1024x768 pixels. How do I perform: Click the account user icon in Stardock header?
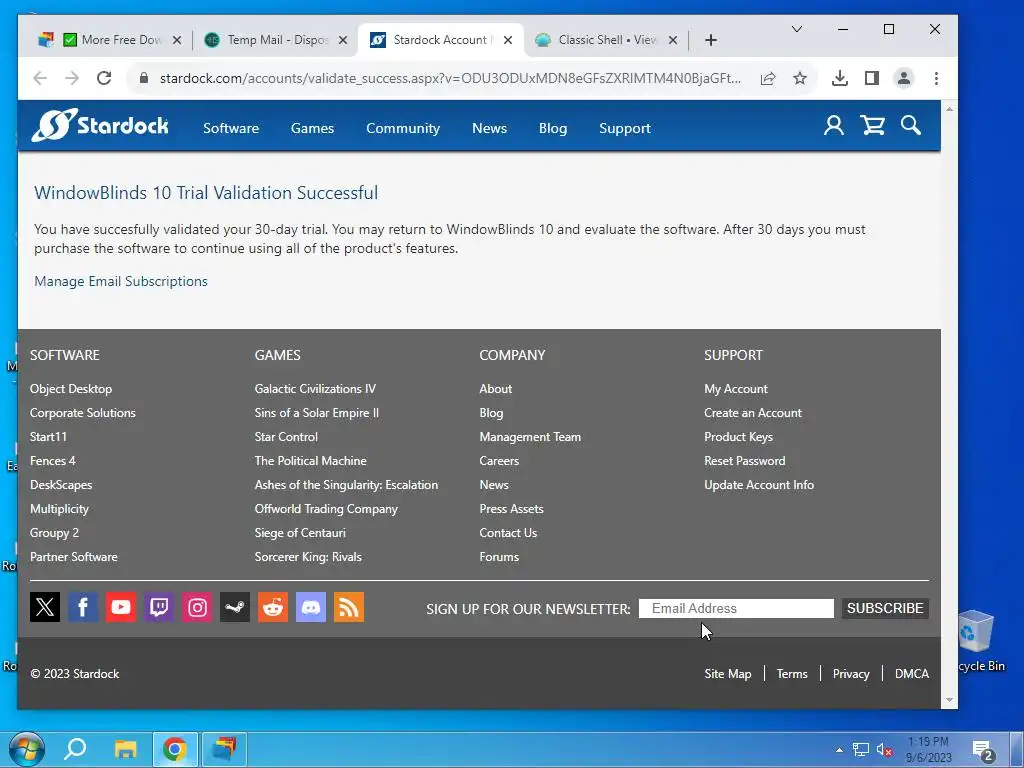[x=833, y=125]
